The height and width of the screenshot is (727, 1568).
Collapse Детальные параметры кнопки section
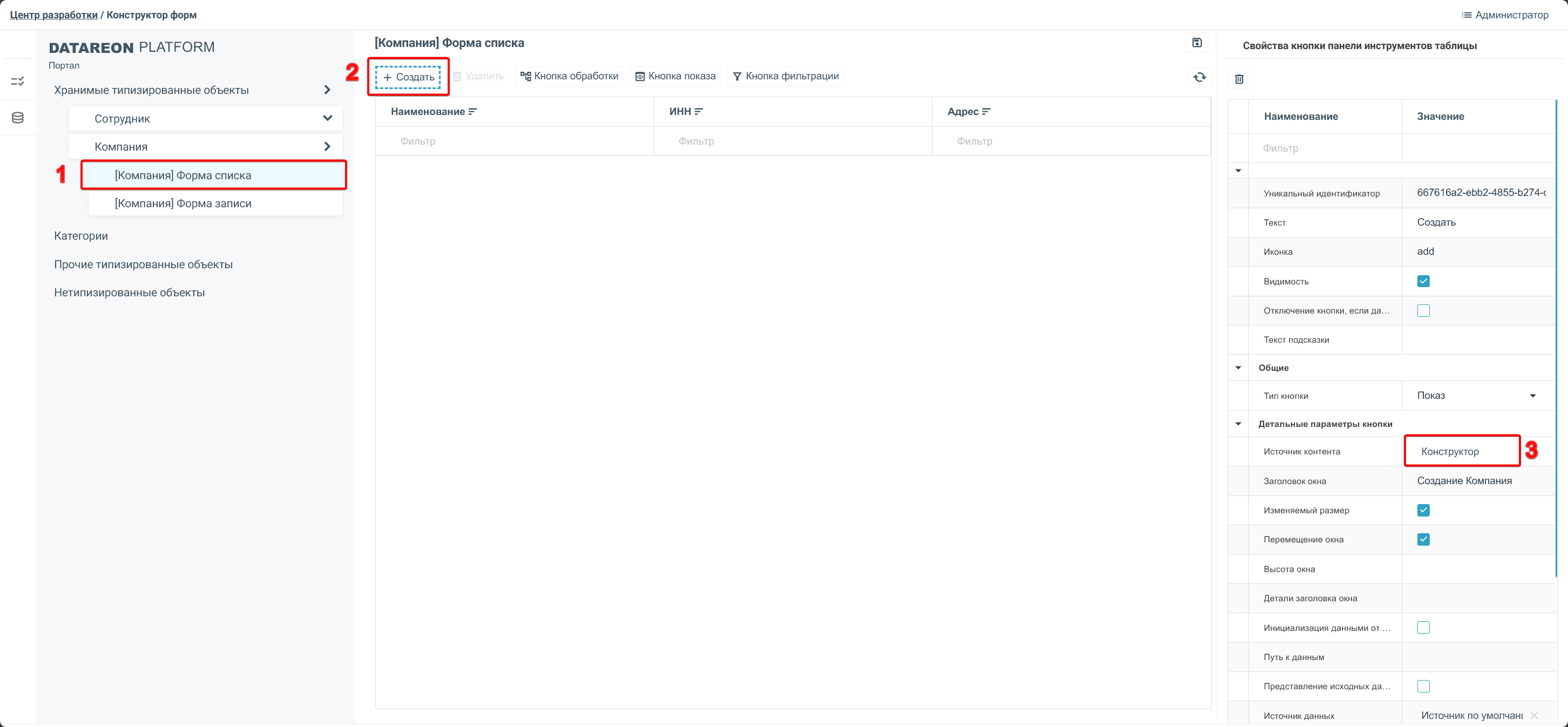[x=1238, y=424]
